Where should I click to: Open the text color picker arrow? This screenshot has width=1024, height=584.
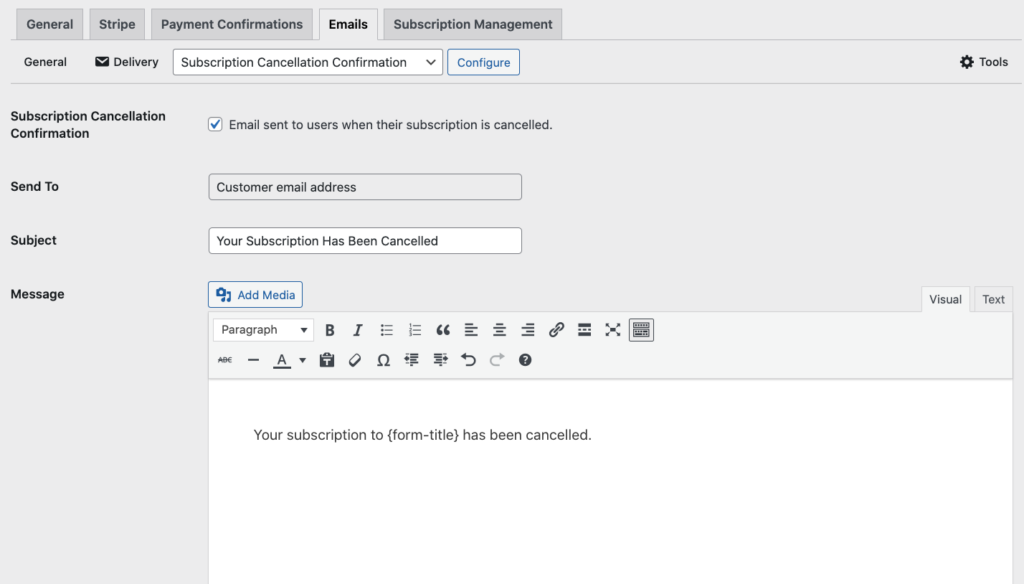click(302, 360)
